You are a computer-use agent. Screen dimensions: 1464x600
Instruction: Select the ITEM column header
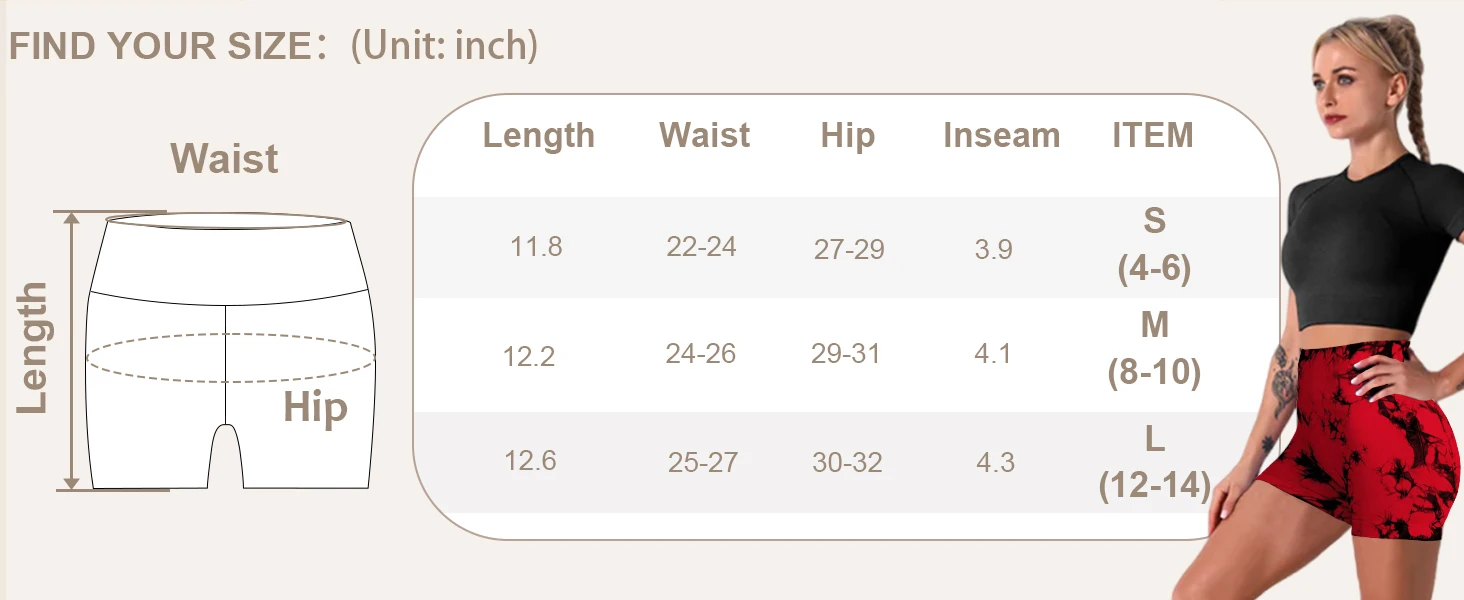pyautogui.click(x=1153, y=136)
